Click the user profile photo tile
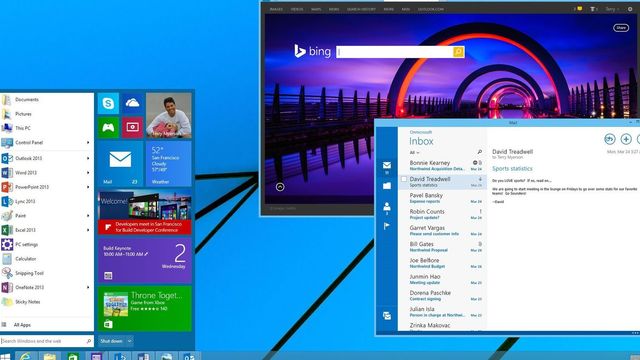The height and width of the screenshot is (360, 640). (x=169, y=116)
